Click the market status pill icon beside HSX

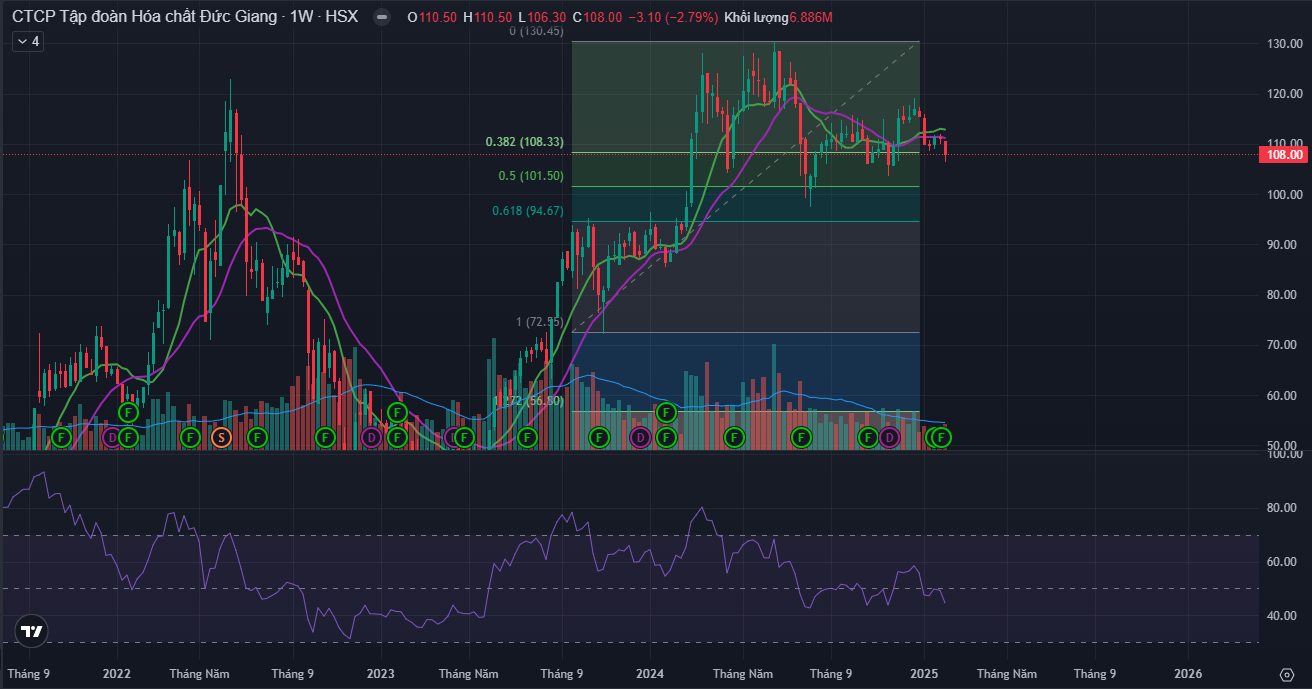click(381, 17)
